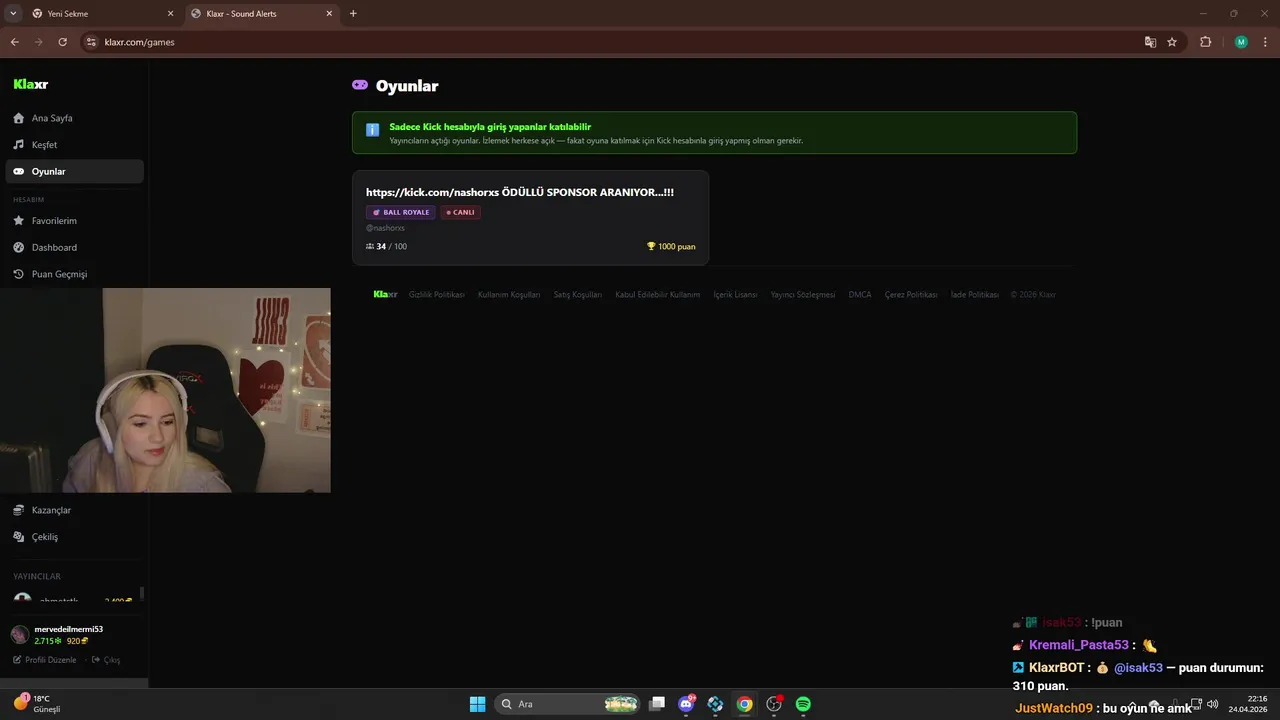Open Task View on the taskbar
The image size is (1280, 720).
click(x=657, y=704)
